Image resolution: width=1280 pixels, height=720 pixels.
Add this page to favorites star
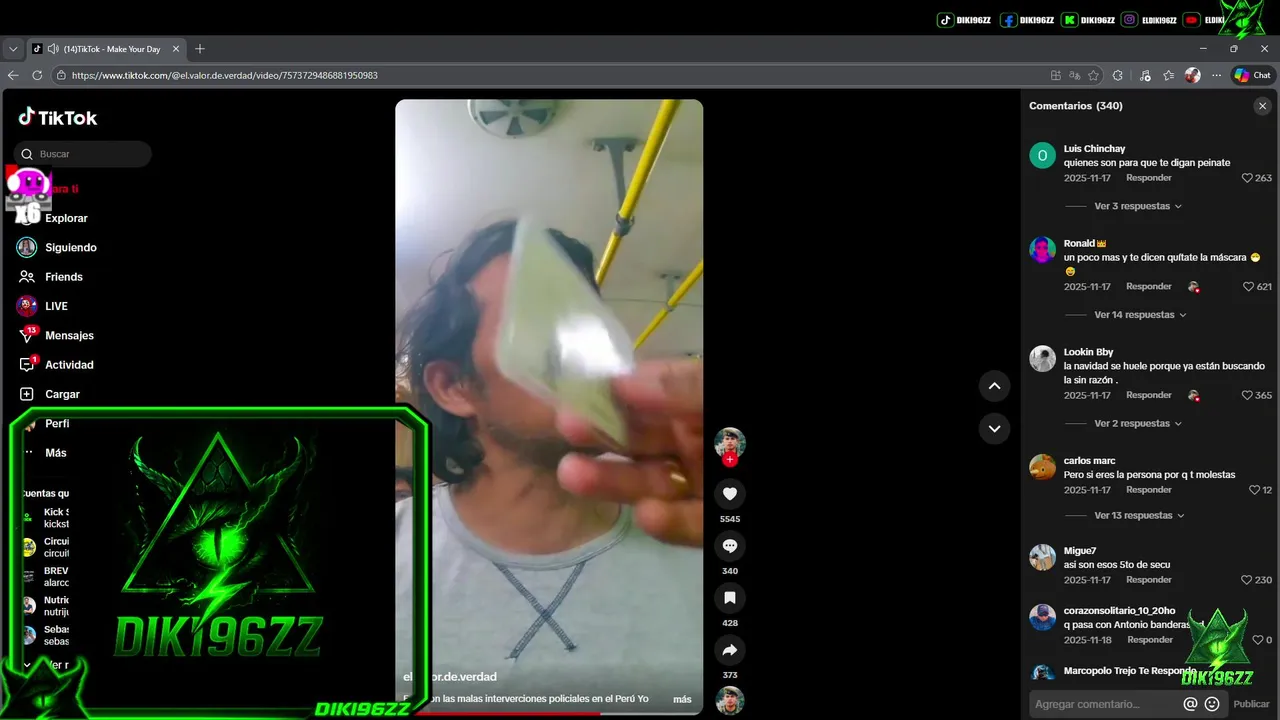coord(1093,75)
